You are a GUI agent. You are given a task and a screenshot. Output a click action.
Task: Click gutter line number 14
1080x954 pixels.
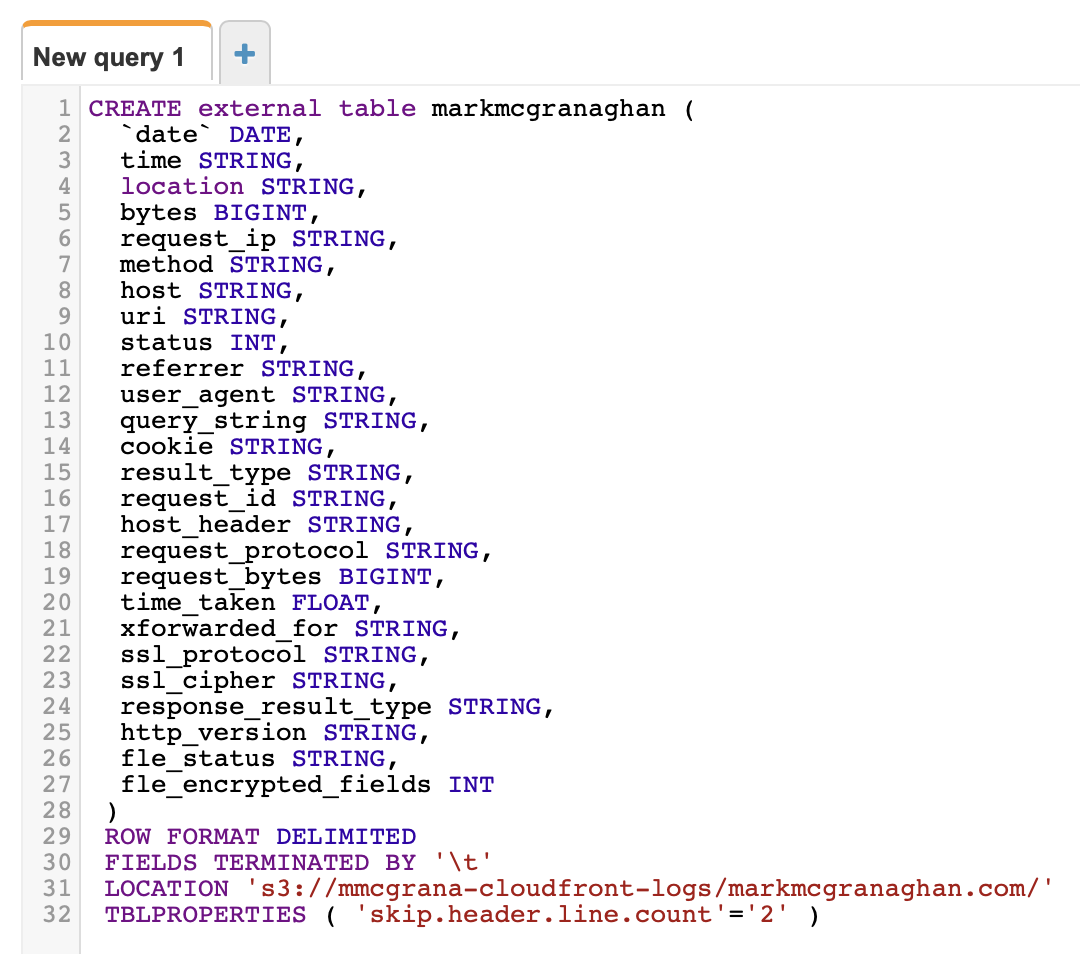(x=57, y=446)
